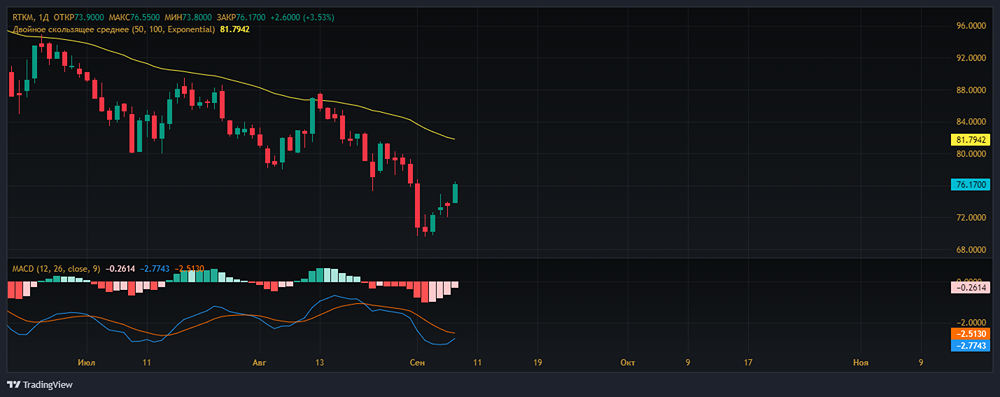Click moving average value 81.7942 in legend
The image size is (1000, 397).
coord(234,29)
